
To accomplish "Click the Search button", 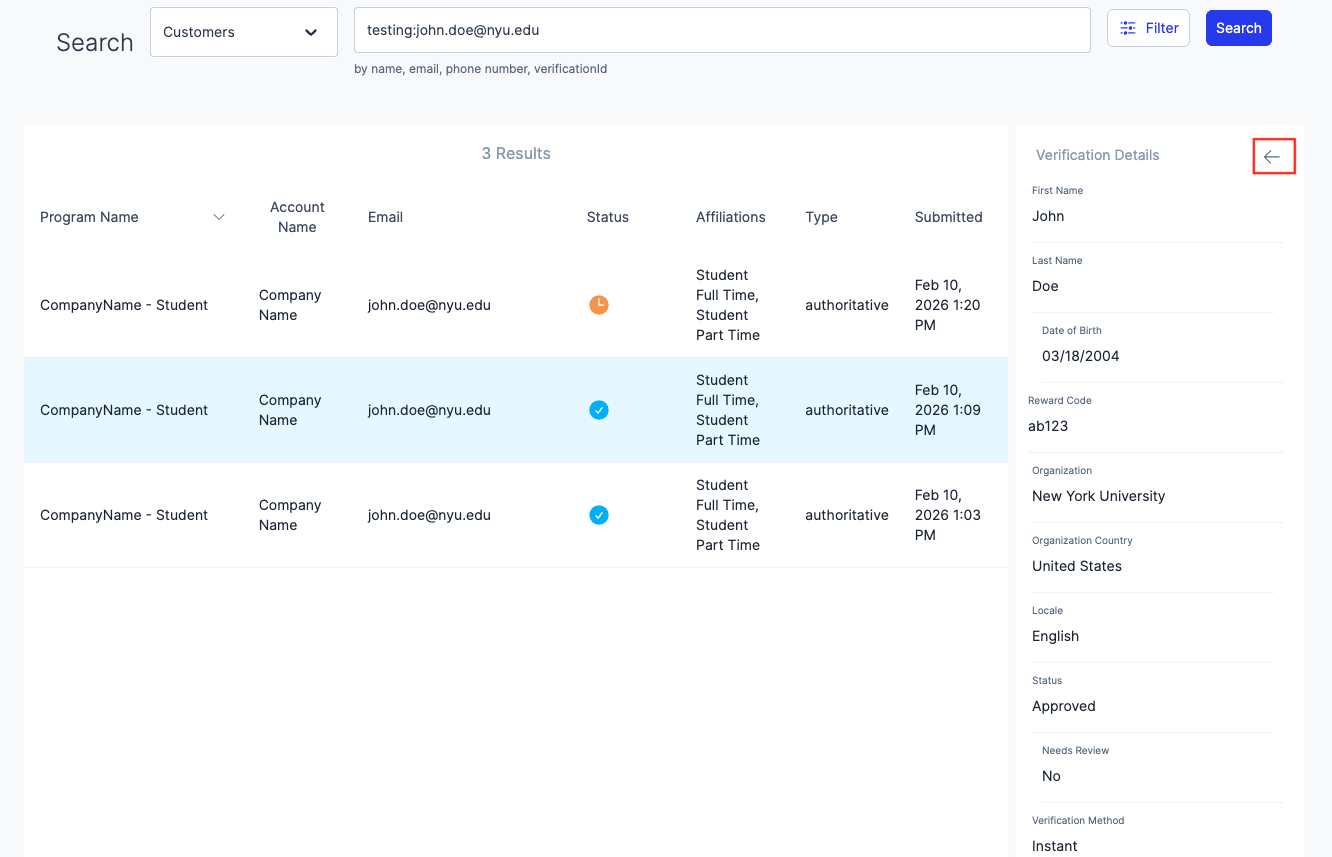I will tap(1239, 28).
